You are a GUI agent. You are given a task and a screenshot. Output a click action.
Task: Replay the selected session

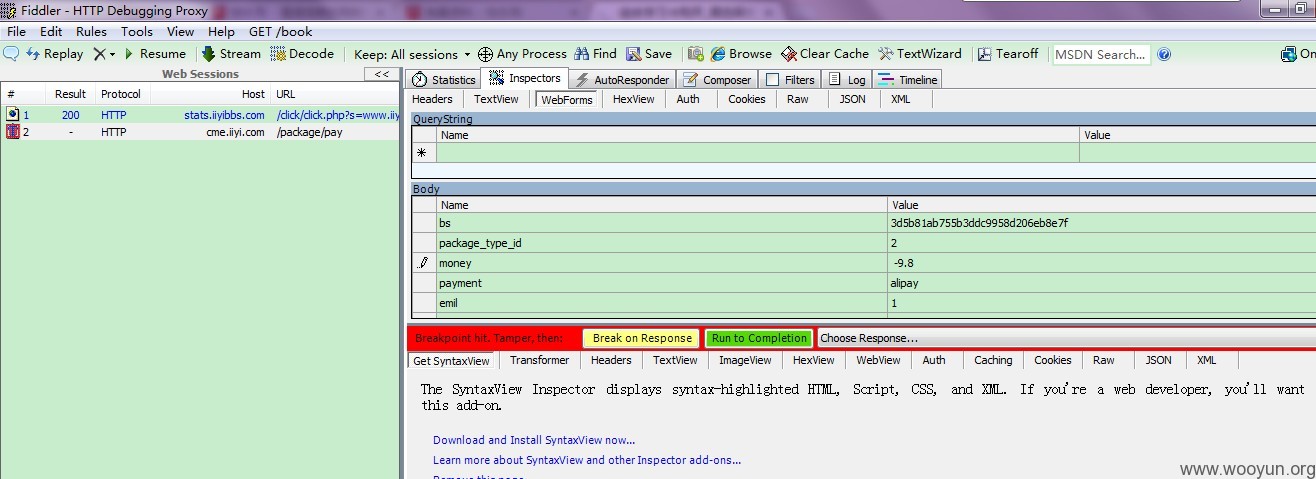[55, 54]
